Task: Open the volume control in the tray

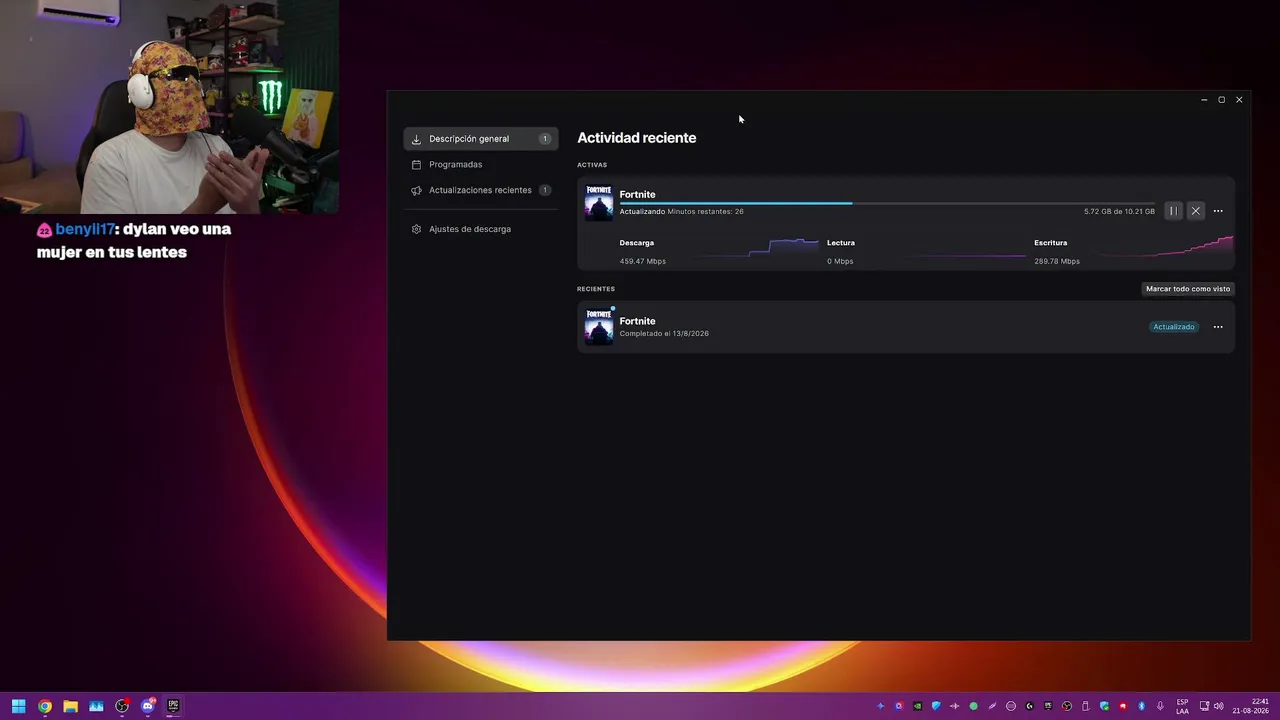Action: [x=1218, y=706]
